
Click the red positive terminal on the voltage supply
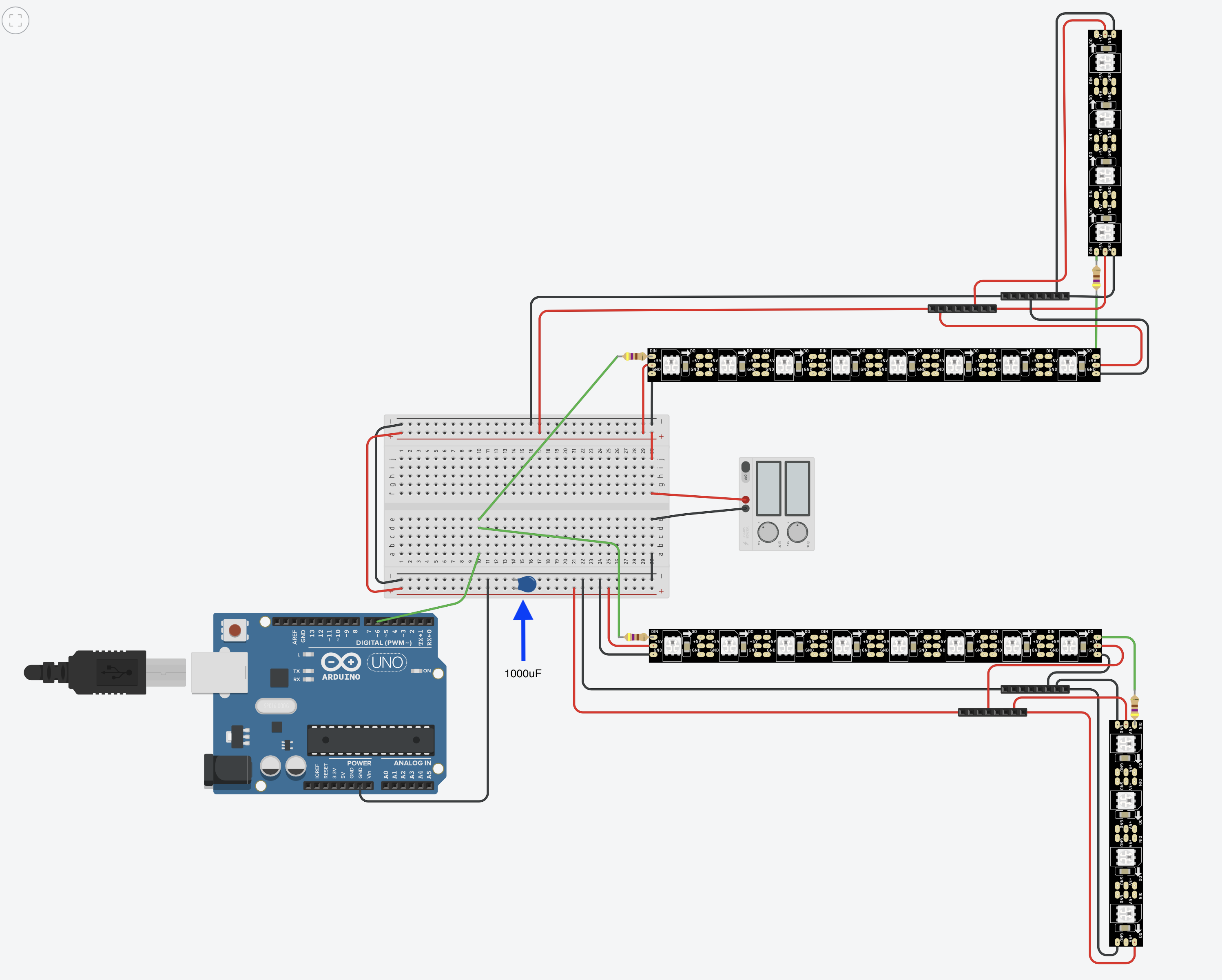pyautogui.click(x=746, y=500)
